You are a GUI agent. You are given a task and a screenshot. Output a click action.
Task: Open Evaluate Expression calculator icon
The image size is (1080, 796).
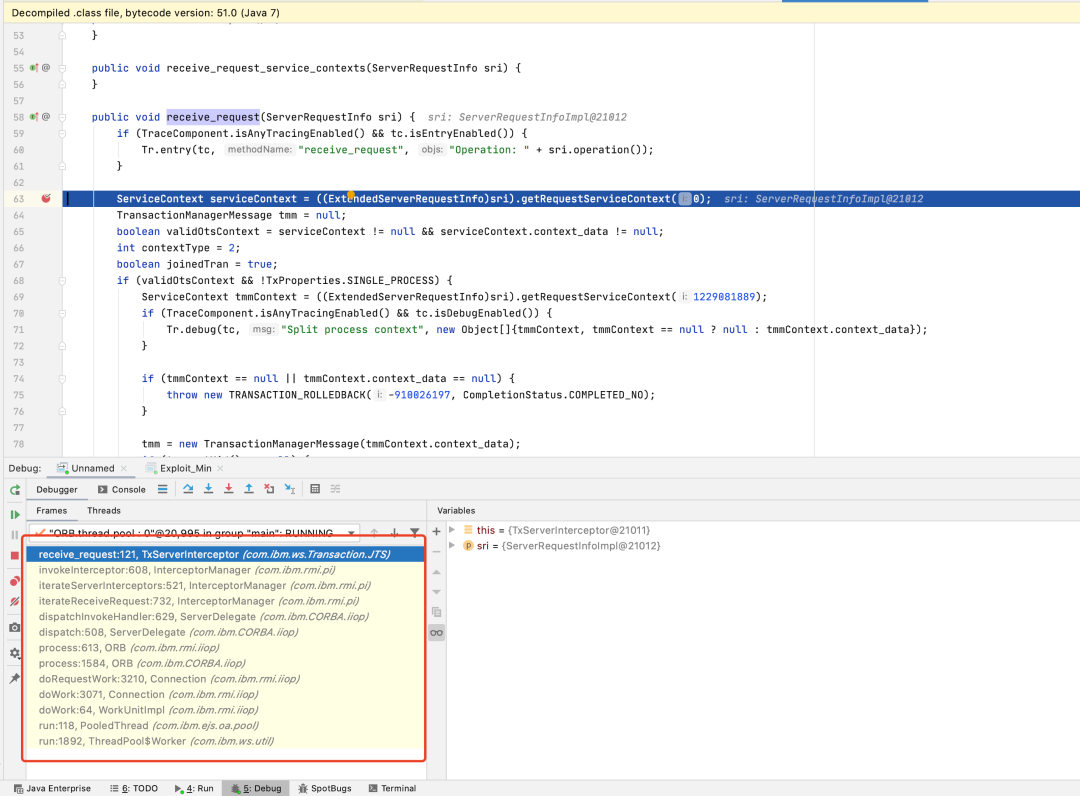315,489
